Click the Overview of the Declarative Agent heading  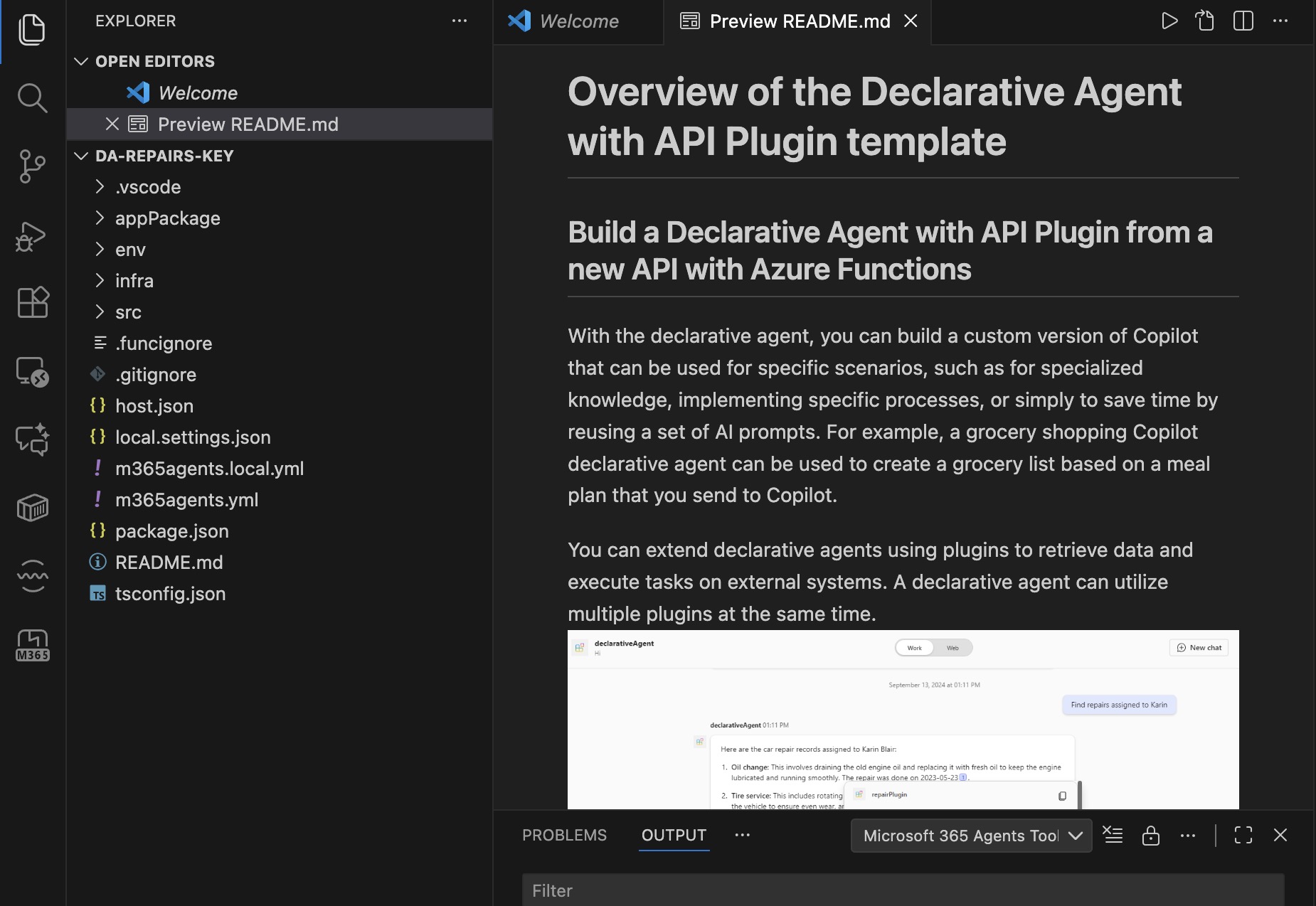(874, 117)
